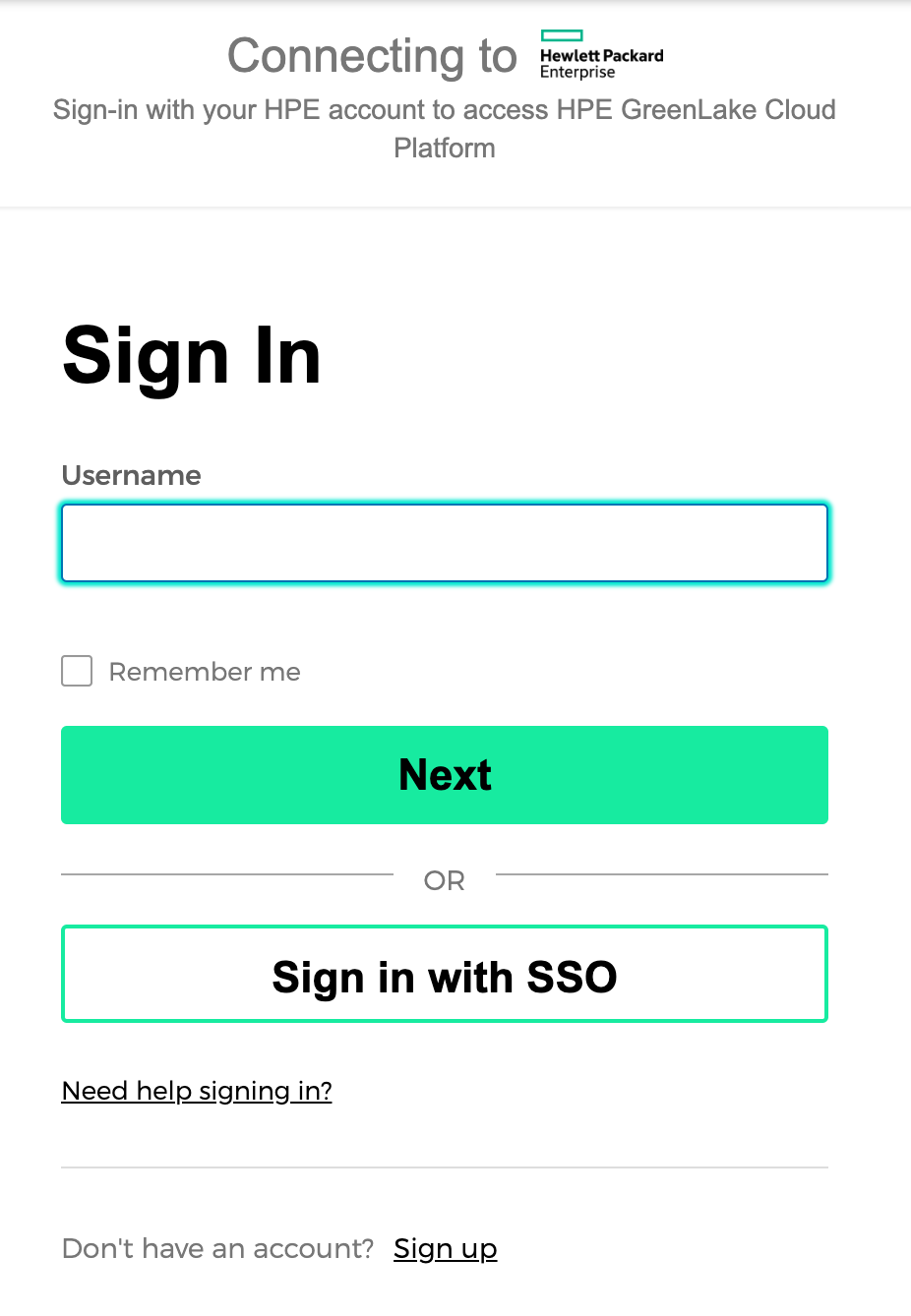Image resolution: width=911 pixels, height=1316 pixels.
Task: Focus the Username input field
Action: [x=445, y=543]
